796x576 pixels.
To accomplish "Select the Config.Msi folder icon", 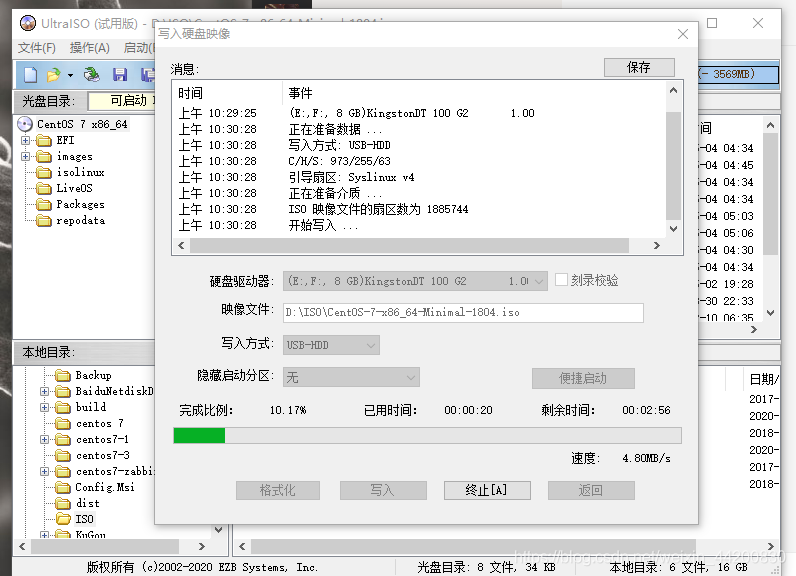I will (x=63, y=488).
